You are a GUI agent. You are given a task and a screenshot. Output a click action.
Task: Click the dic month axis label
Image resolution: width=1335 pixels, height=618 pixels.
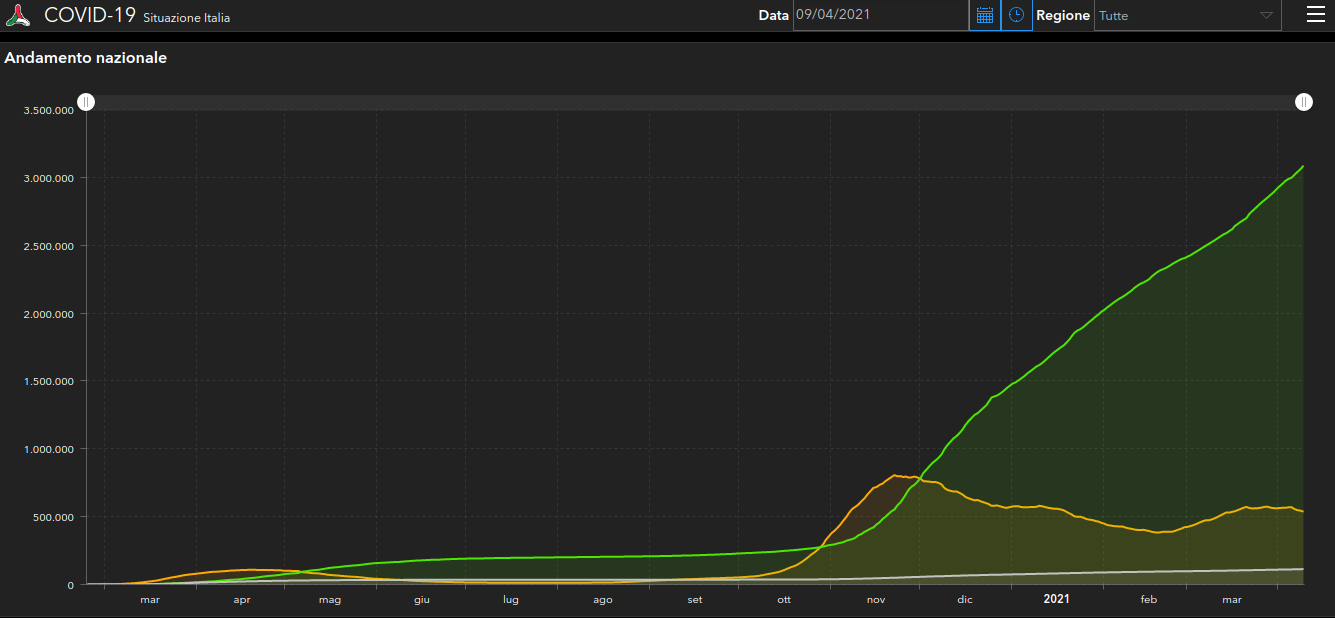tap(965, 600)
